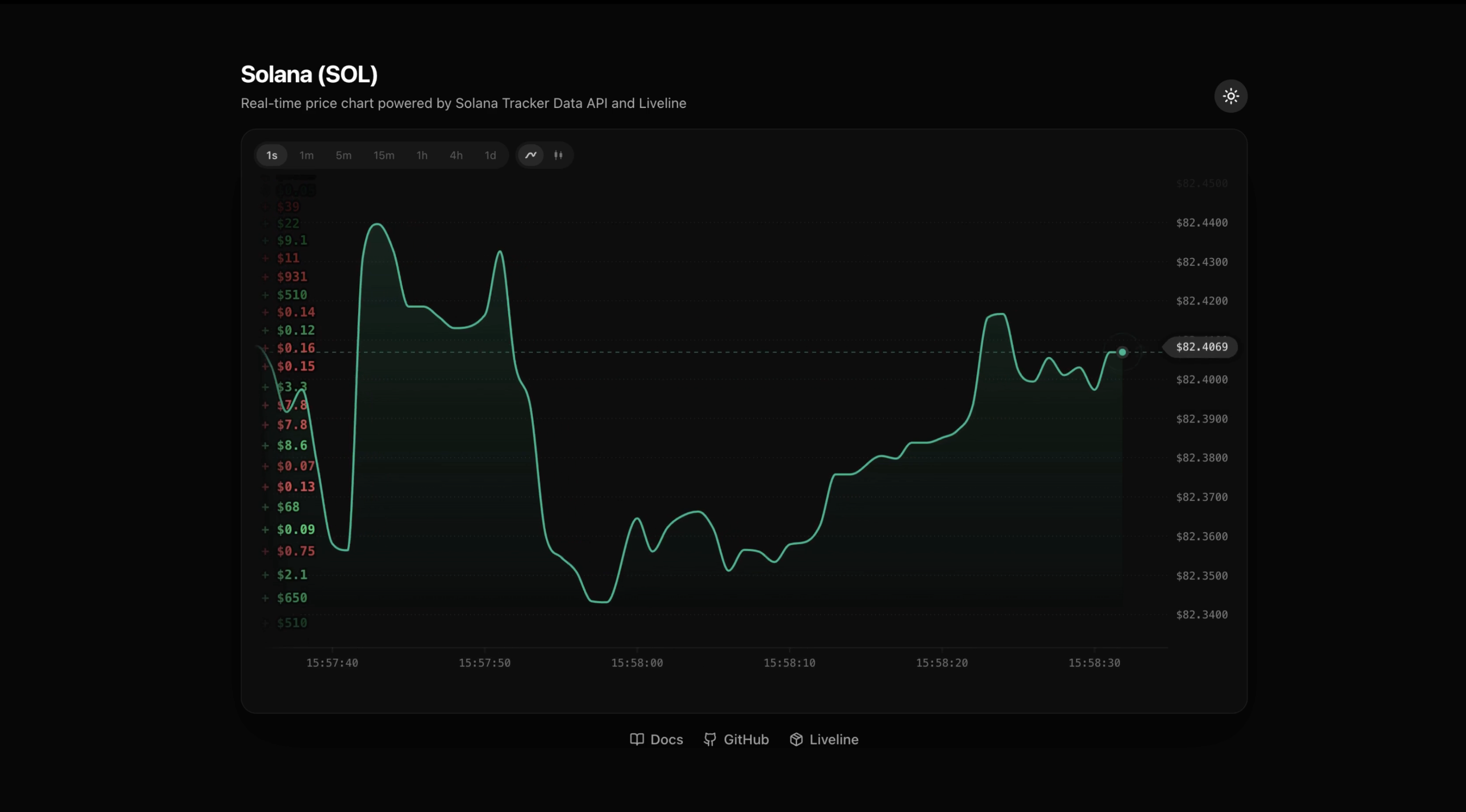Click the $931 trade entry
This screenshot has height=812, width=1466.
click(292, 276)
